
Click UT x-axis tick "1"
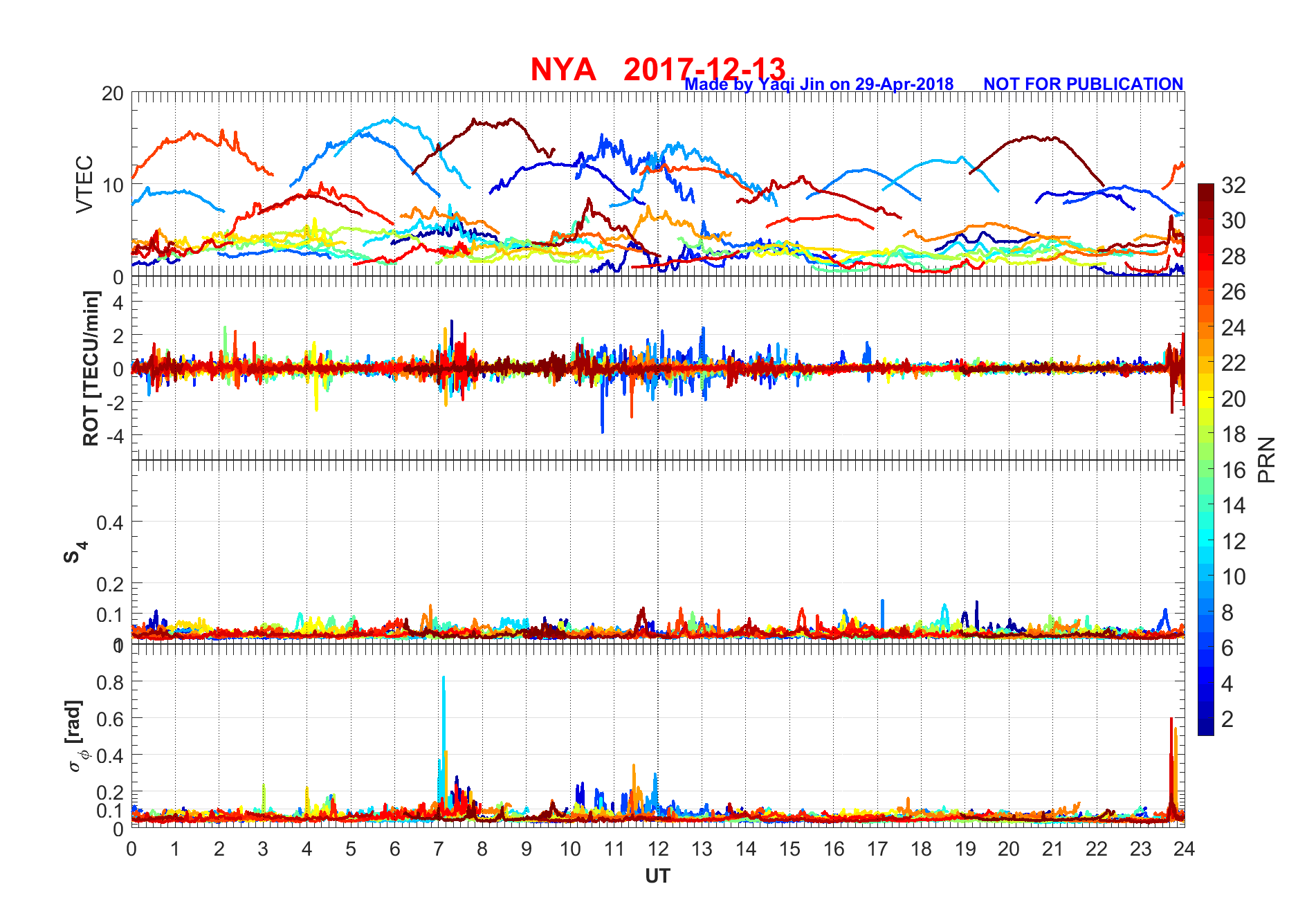point(175,849)
